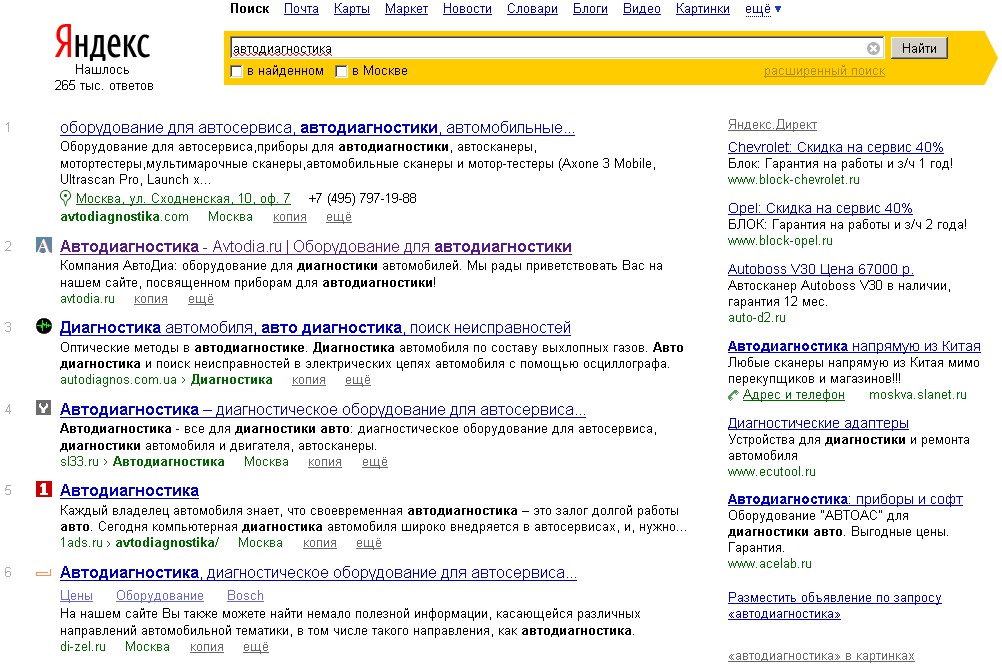Click the www.ecutool.ru ad URL
1002x665 pixels.
771,472
